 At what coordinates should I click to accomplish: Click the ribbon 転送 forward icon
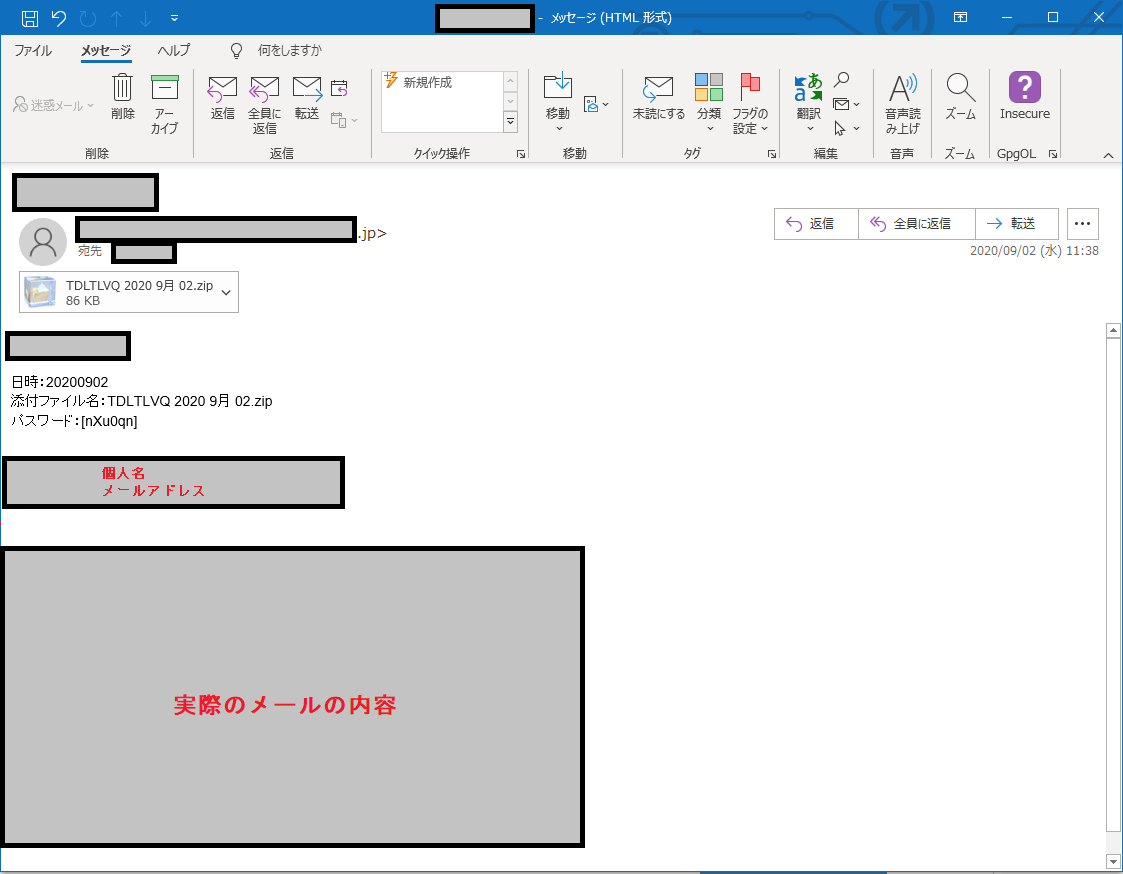307,97
